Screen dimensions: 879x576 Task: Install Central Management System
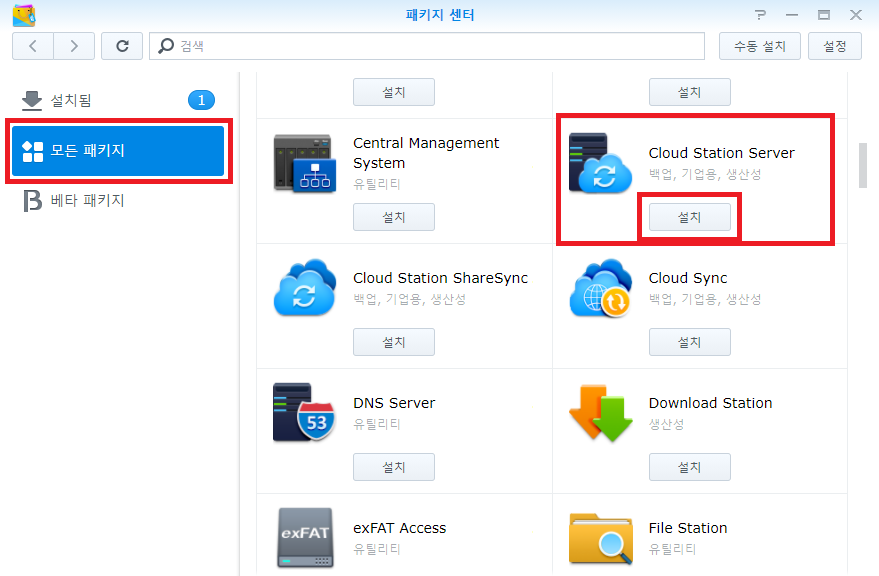394,217
